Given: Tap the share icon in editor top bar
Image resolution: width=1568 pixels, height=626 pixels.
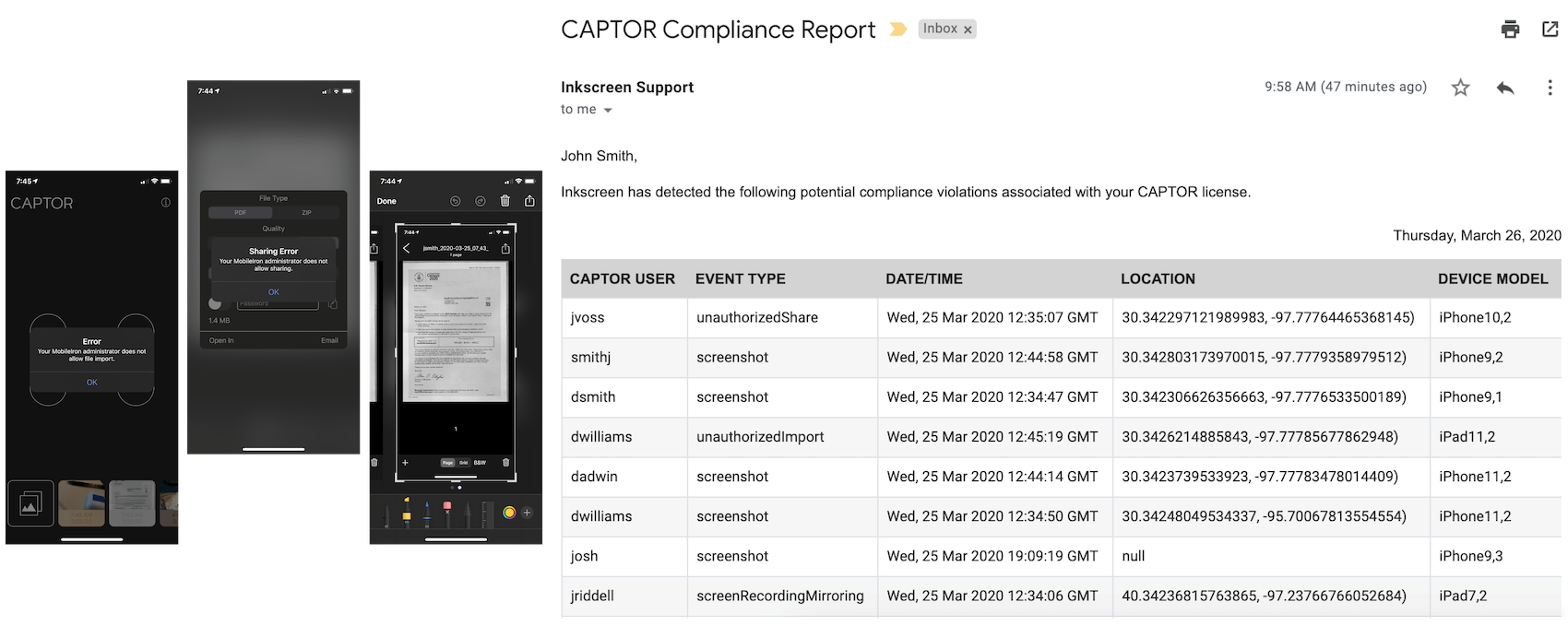Looking at the screenshot, I should (529, 201).
